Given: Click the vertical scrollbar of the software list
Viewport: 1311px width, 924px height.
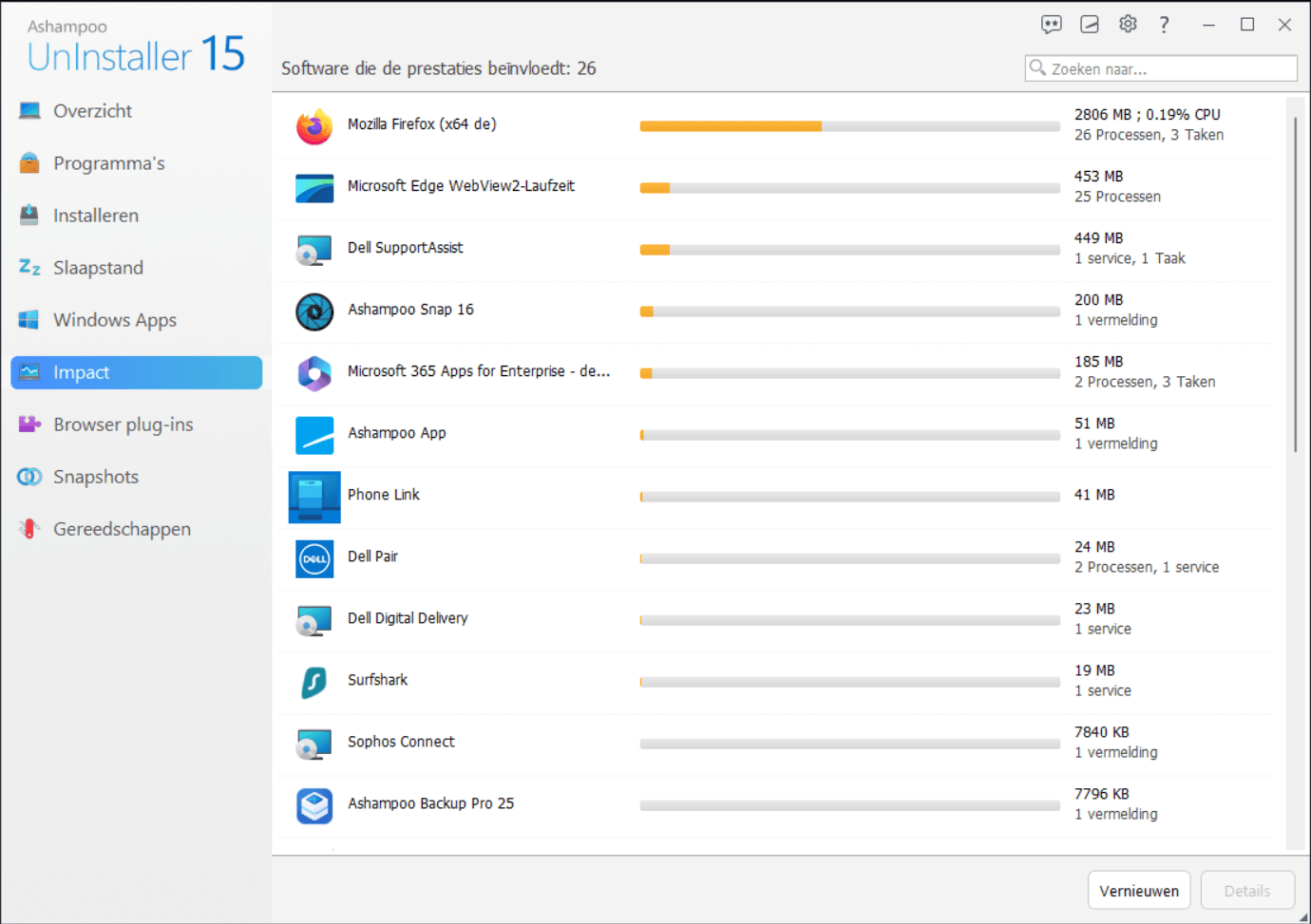Looking at the screenshot, I should tap(1294, 285).
